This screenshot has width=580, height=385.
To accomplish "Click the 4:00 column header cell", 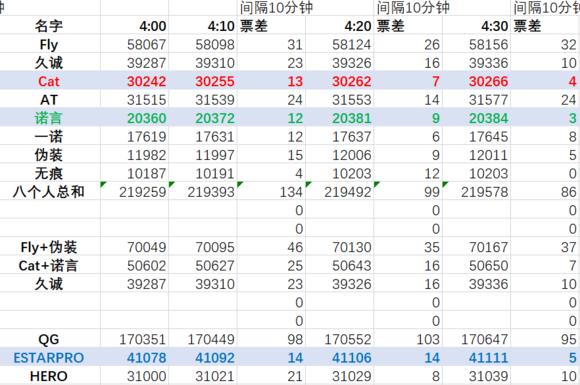I will (134, 26).
